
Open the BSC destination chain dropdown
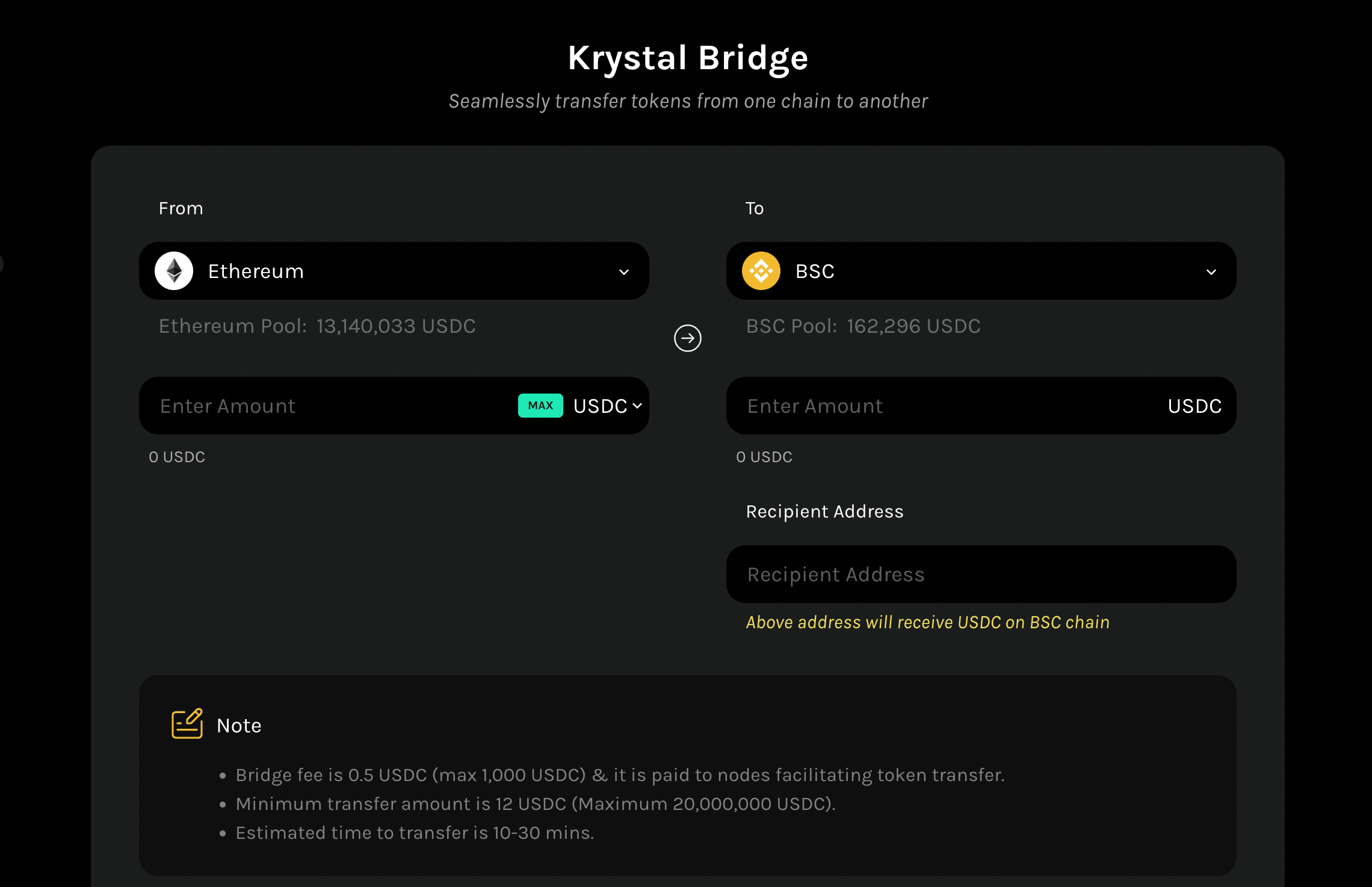pos(981,271)
